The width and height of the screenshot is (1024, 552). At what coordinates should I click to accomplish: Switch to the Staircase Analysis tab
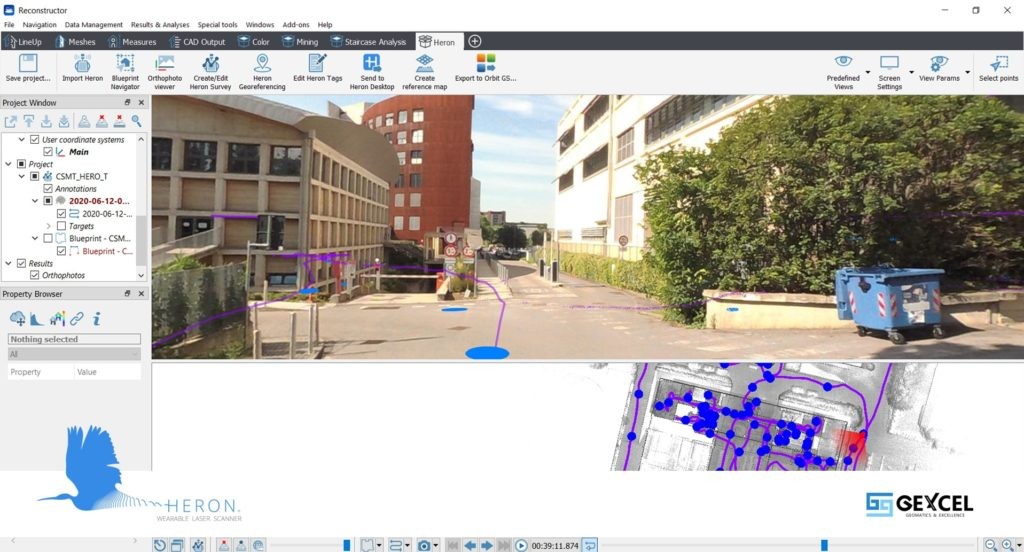(x=368, y=42)
